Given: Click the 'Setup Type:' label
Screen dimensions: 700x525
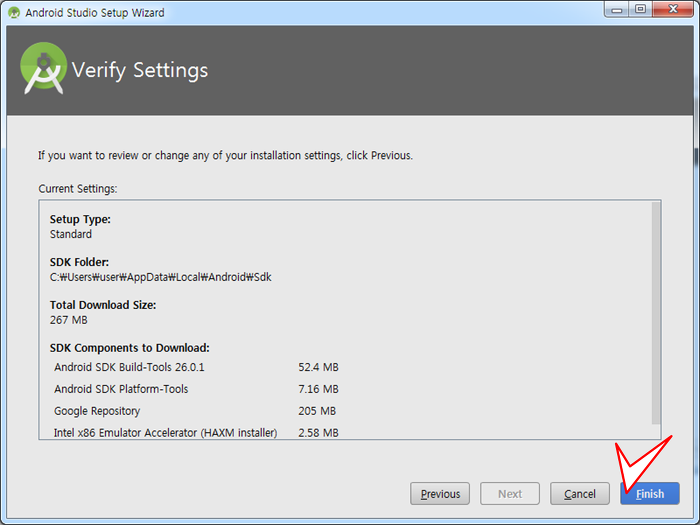Looking at the screenshot, I should coord(80,219).
